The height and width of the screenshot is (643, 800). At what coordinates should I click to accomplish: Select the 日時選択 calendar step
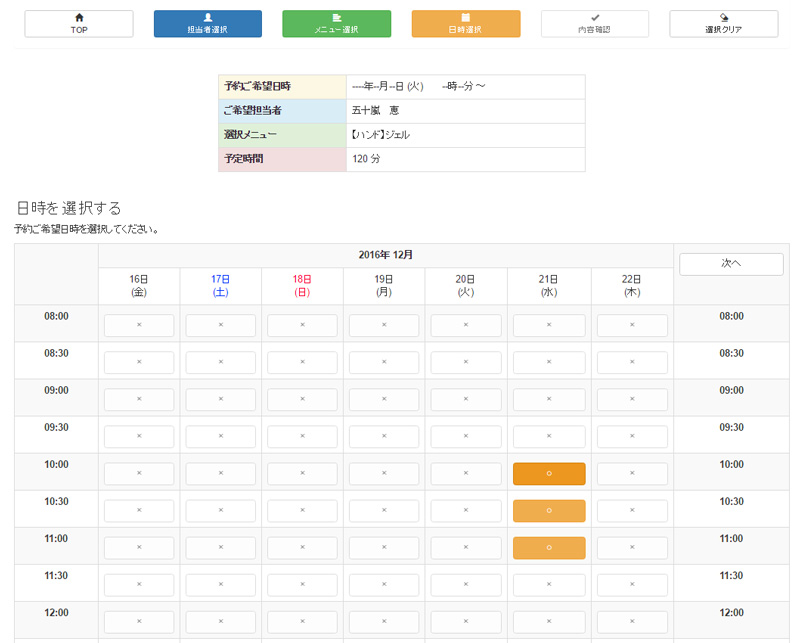pyautogui.click(x=466, y=24)
